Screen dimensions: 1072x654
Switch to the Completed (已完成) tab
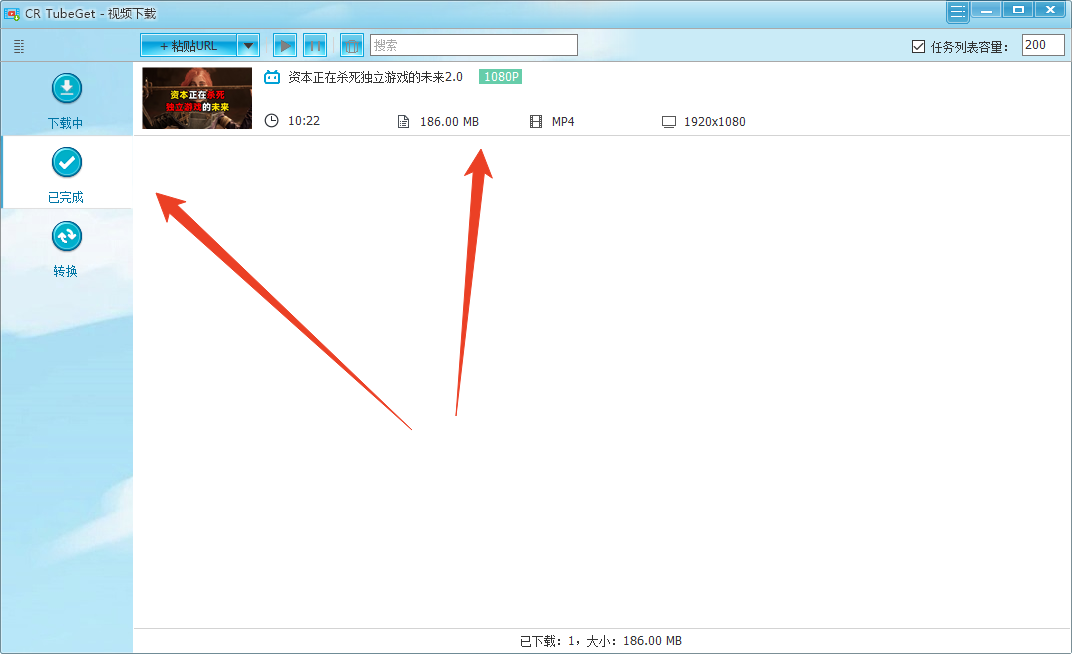[x=66, y=172]
